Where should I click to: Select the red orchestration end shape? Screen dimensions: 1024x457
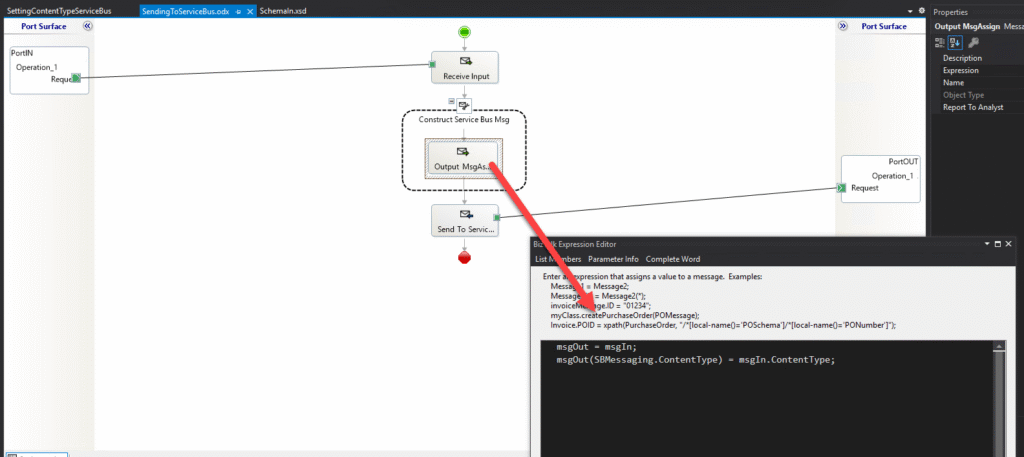point(464,258)
